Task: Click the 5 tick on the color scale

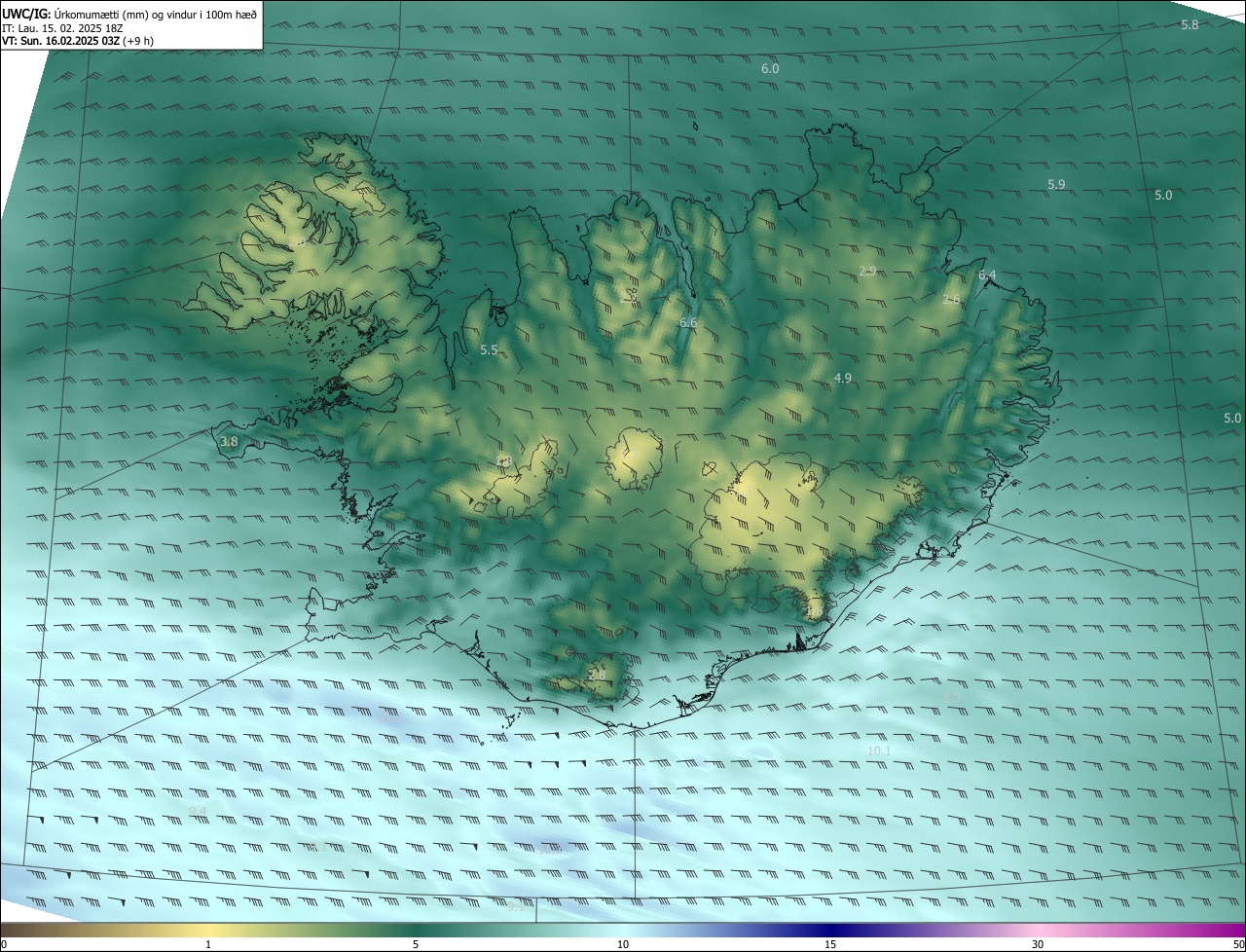Action: point(416,944)
